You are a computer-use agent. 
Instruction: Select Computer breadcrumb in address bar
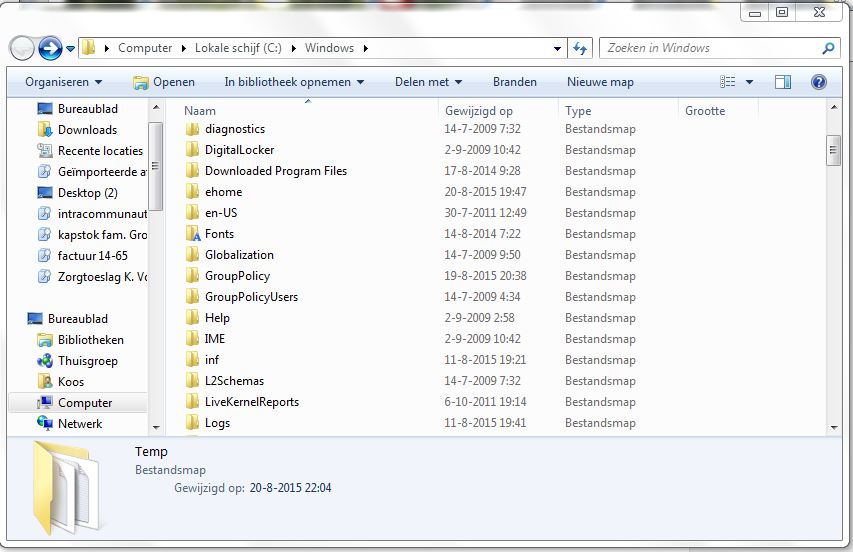(145, 48)
